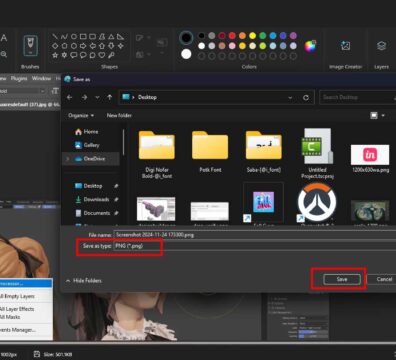Select the Cloud callout shape

92,55
